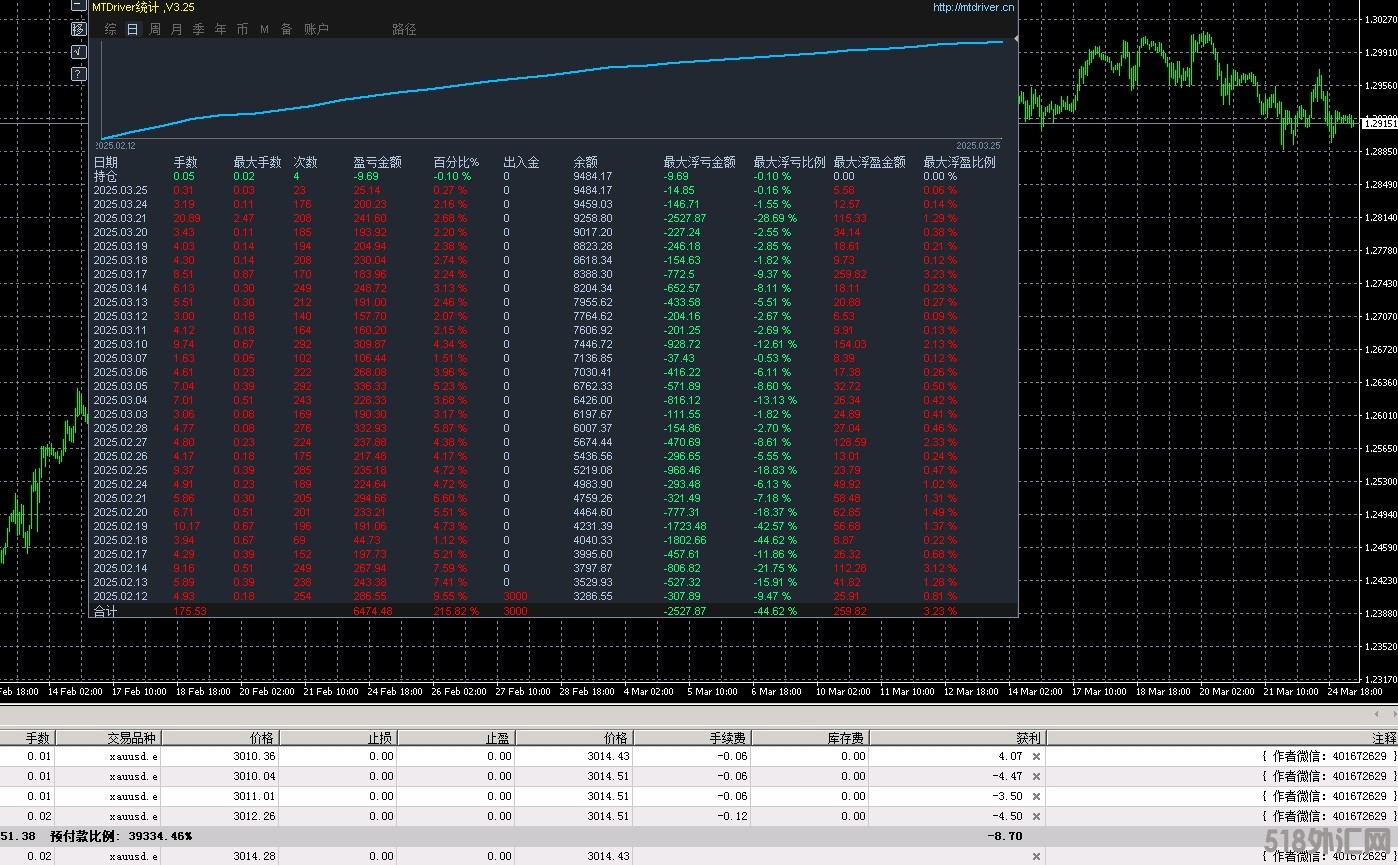The height and width of the screenshot is (865, 1398).
Task: Click the 移 move-panel icon
Action: point(79,29)
